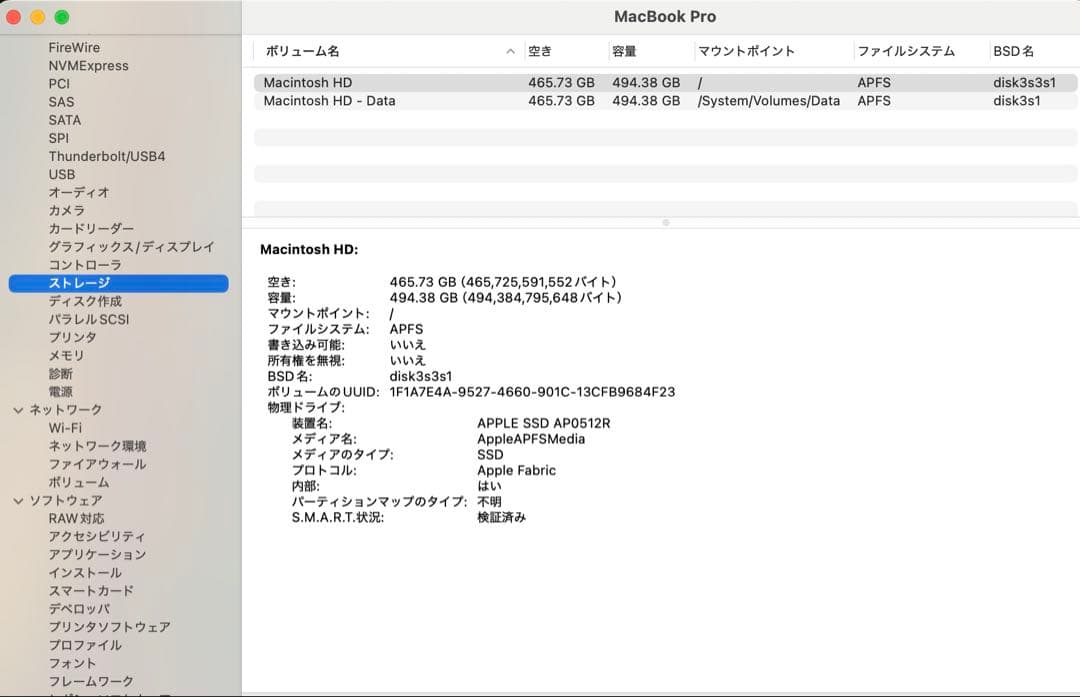Open FireWire in the sidebar
Image resolution: width=1080 pixels, height=697 pixels.
click(74, 48)
